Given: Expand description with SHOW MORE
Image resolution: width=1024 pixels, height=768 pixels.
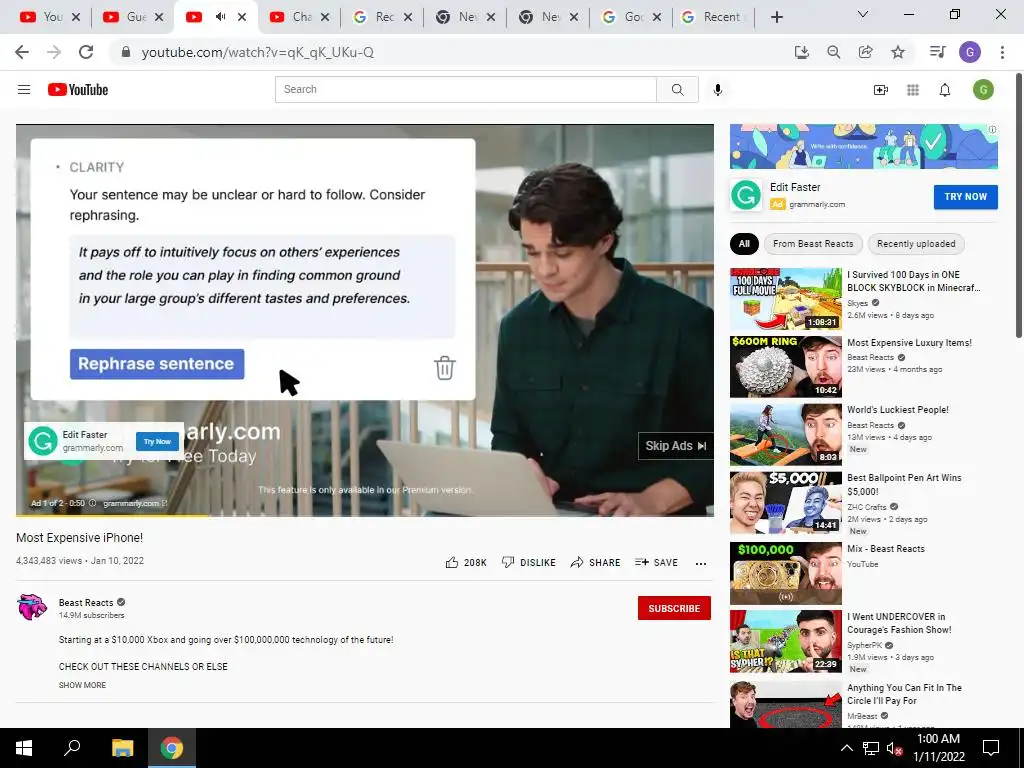Looking at the screenshot, I should 82,685.
